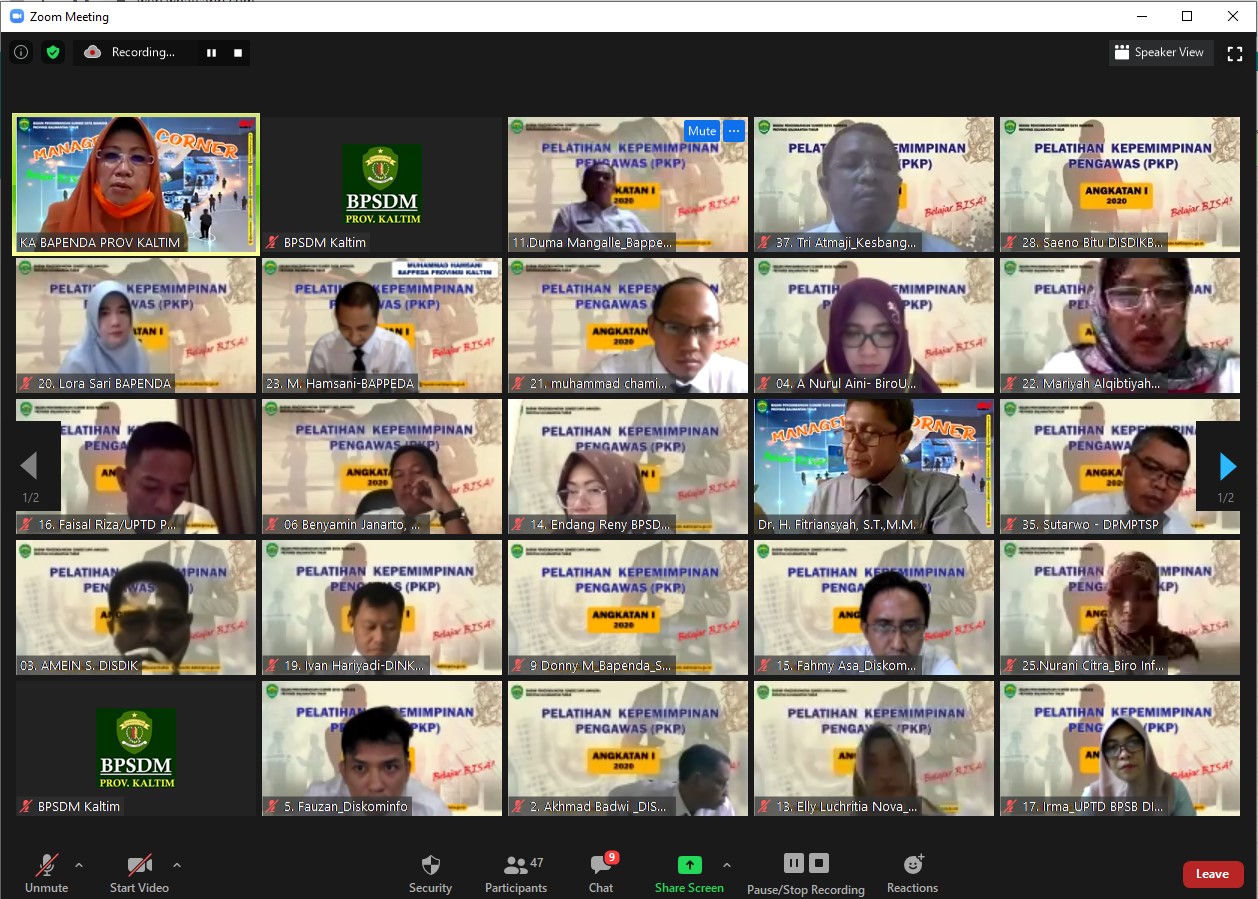Image resolution: width=1258 pixels, height=899 pixels.
Task: Stop the recording in top indicator
Action: point(238,53)
